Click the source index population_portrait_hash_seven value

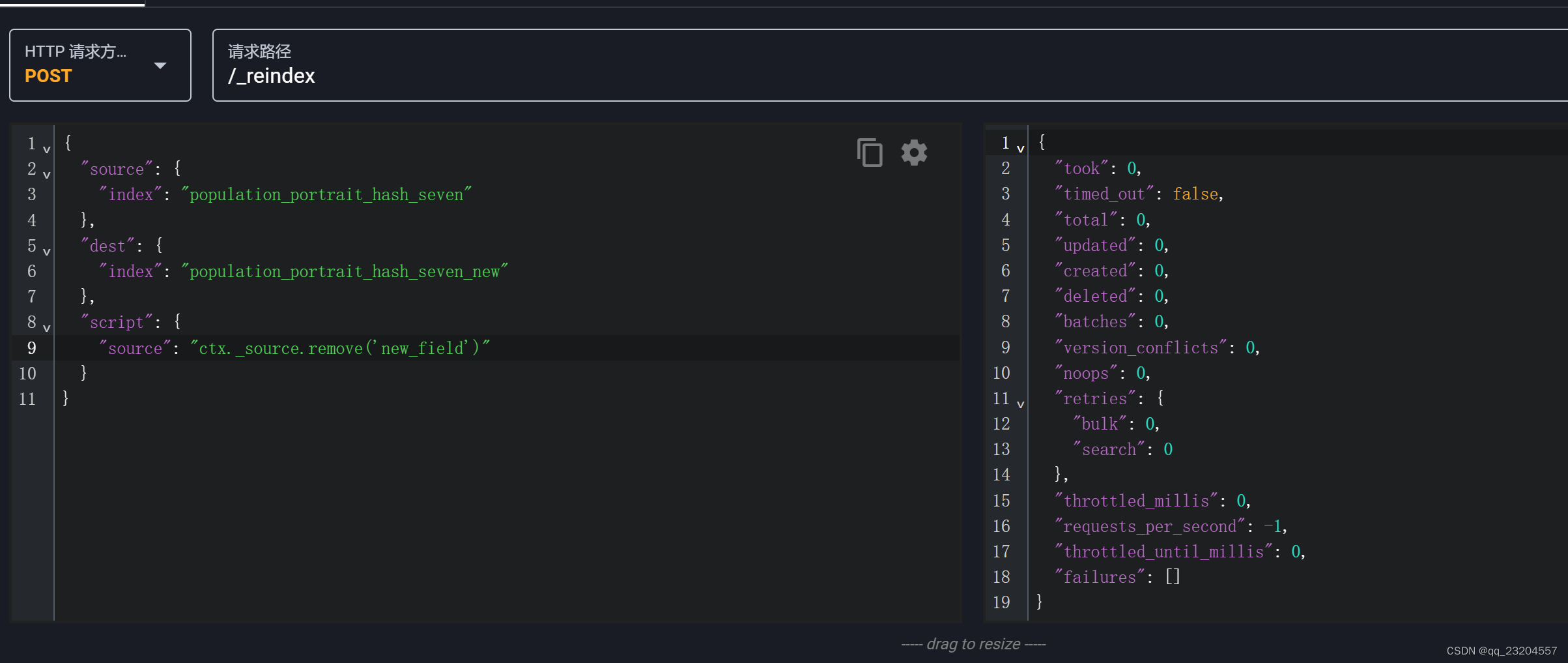[x=326, y=194]
